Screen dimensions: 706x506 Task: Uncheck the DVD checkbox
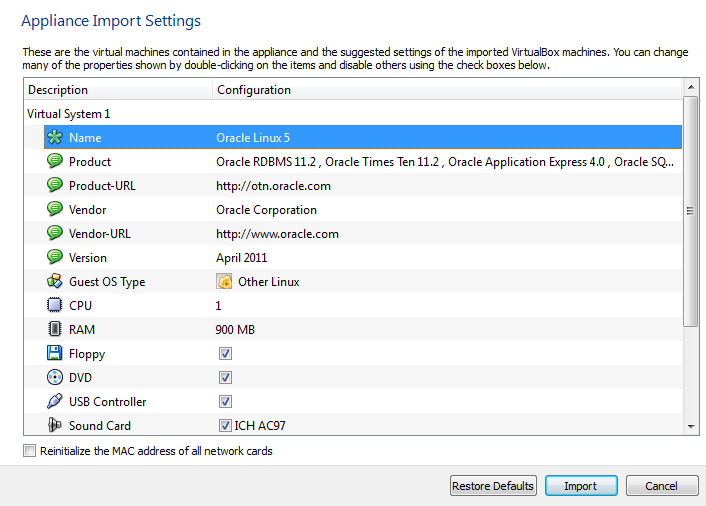click(225, 378)
